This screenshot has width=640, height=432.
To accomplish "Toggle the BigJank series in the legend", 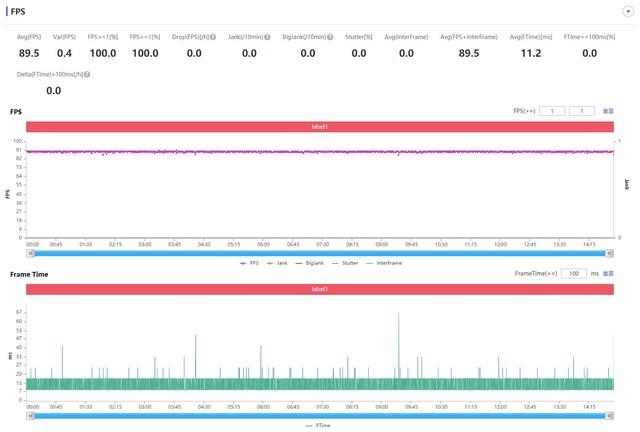I will (309, 263).
